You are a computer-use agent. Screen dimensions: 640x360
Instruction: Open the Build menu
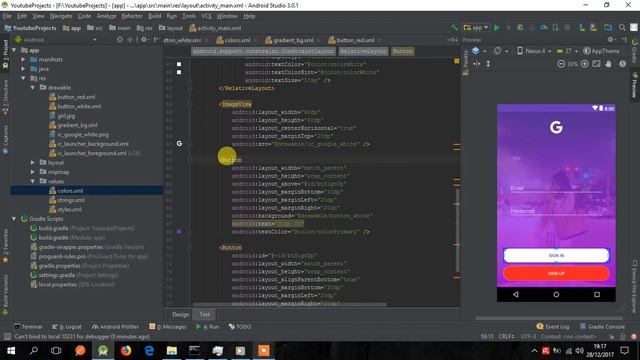pyautogui.click(x=154, y=16)
